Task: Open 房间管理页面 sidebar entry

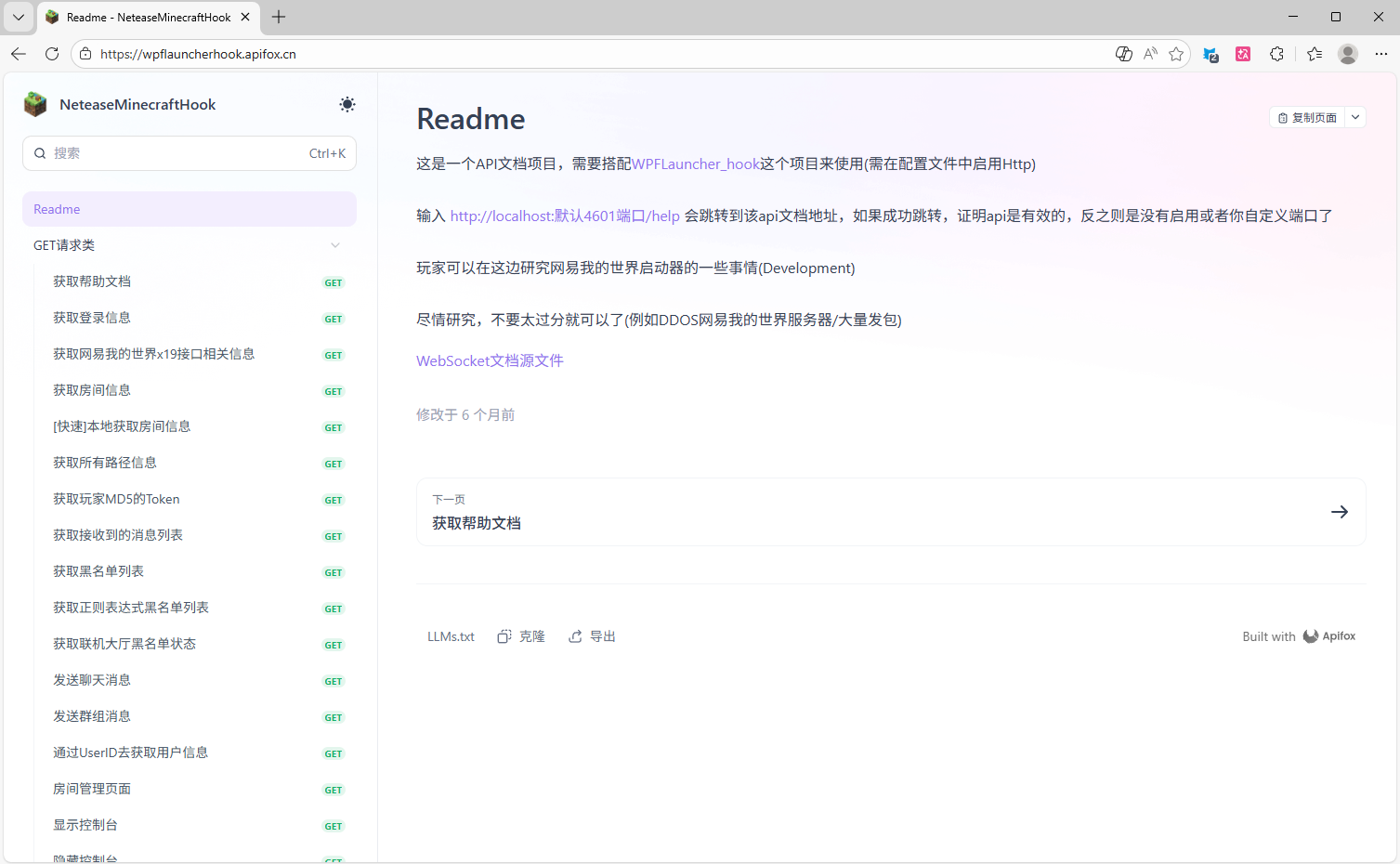Action: click(x=190, y=789)
